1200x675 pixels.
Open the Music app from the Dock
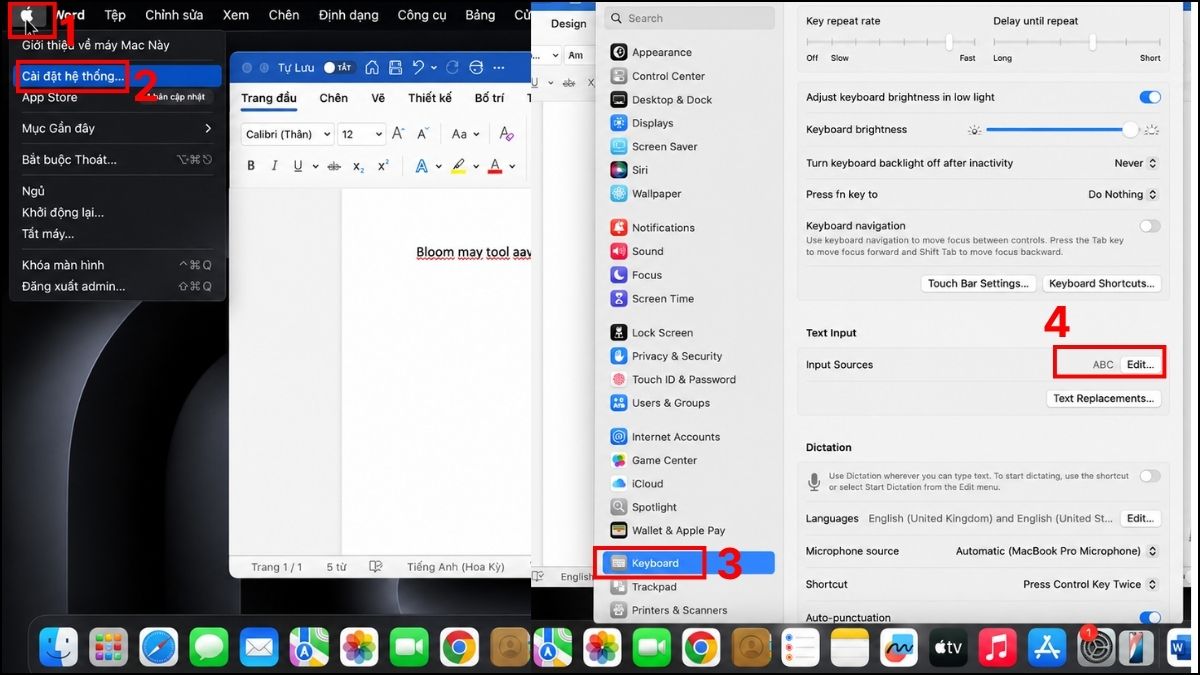pos(997,647)
